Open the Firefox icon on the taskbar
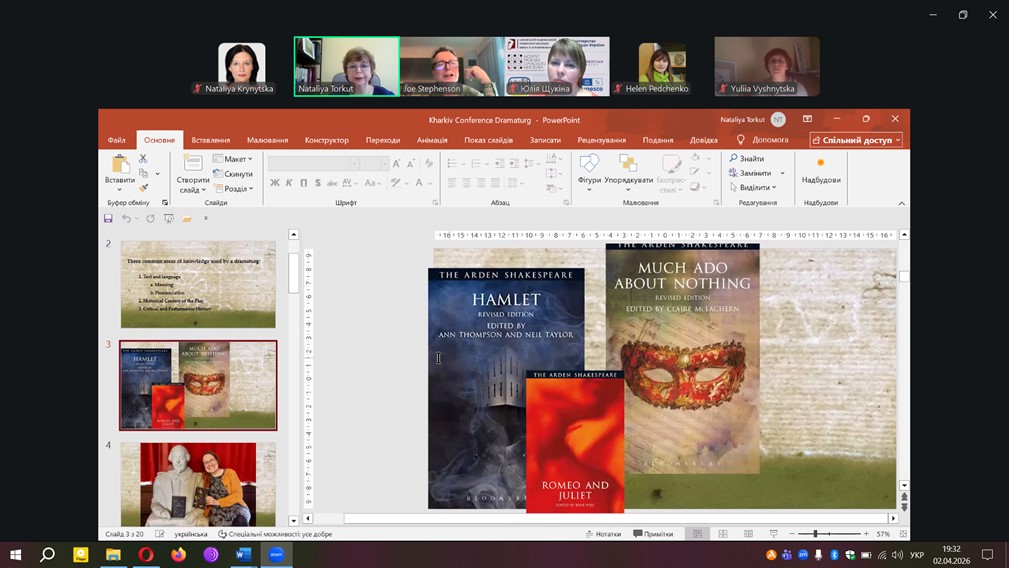The image size is (1009, 568). 178,554
